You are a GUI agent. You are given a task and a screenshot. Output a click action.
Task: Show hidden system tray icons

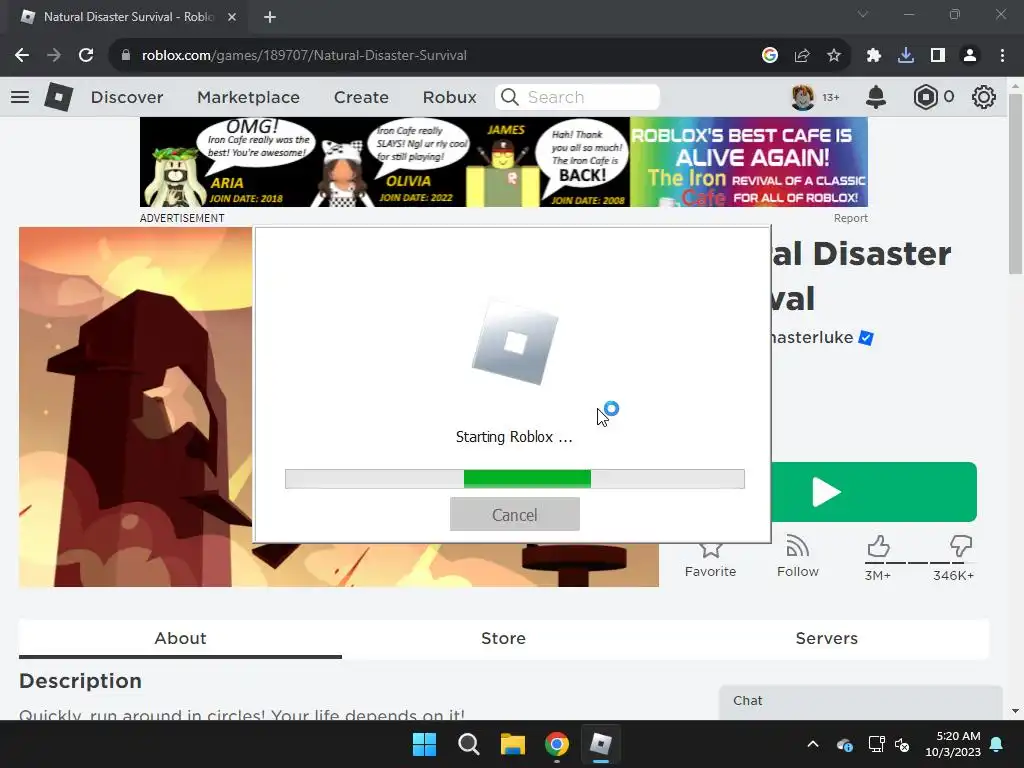(813, 744)
